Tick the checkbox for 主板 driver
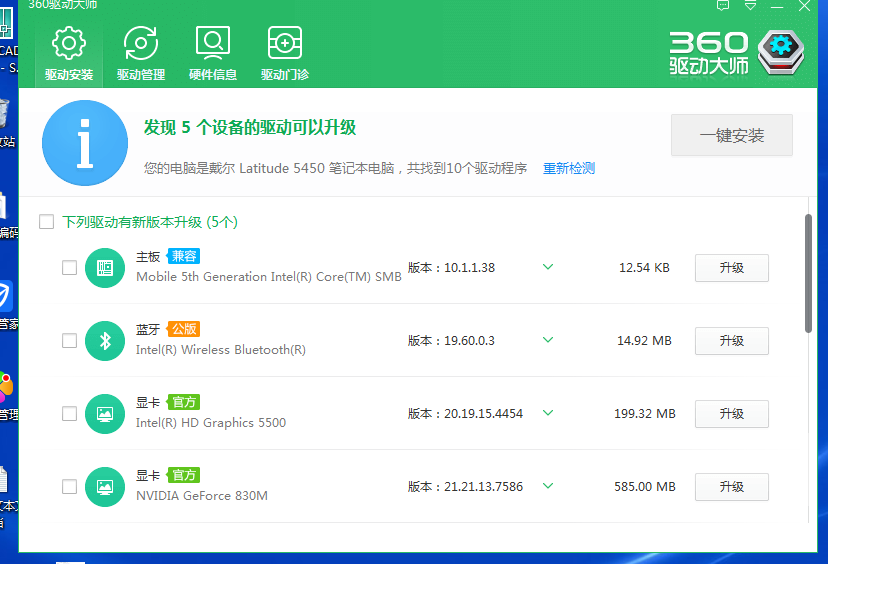 [x=69, y=268]
